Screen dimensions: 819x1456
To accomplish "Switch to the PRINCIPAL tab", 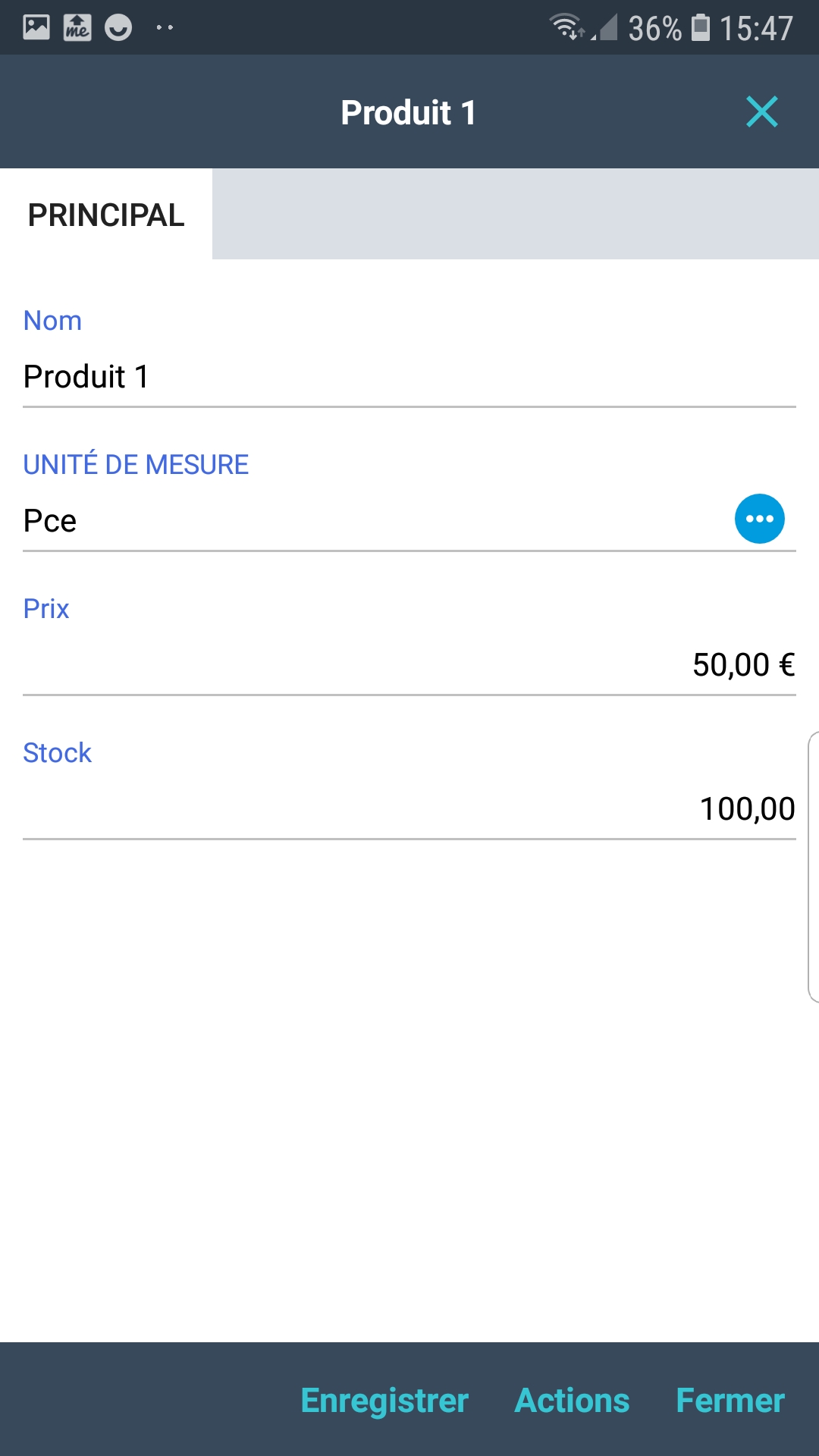I will click(106, 215).
